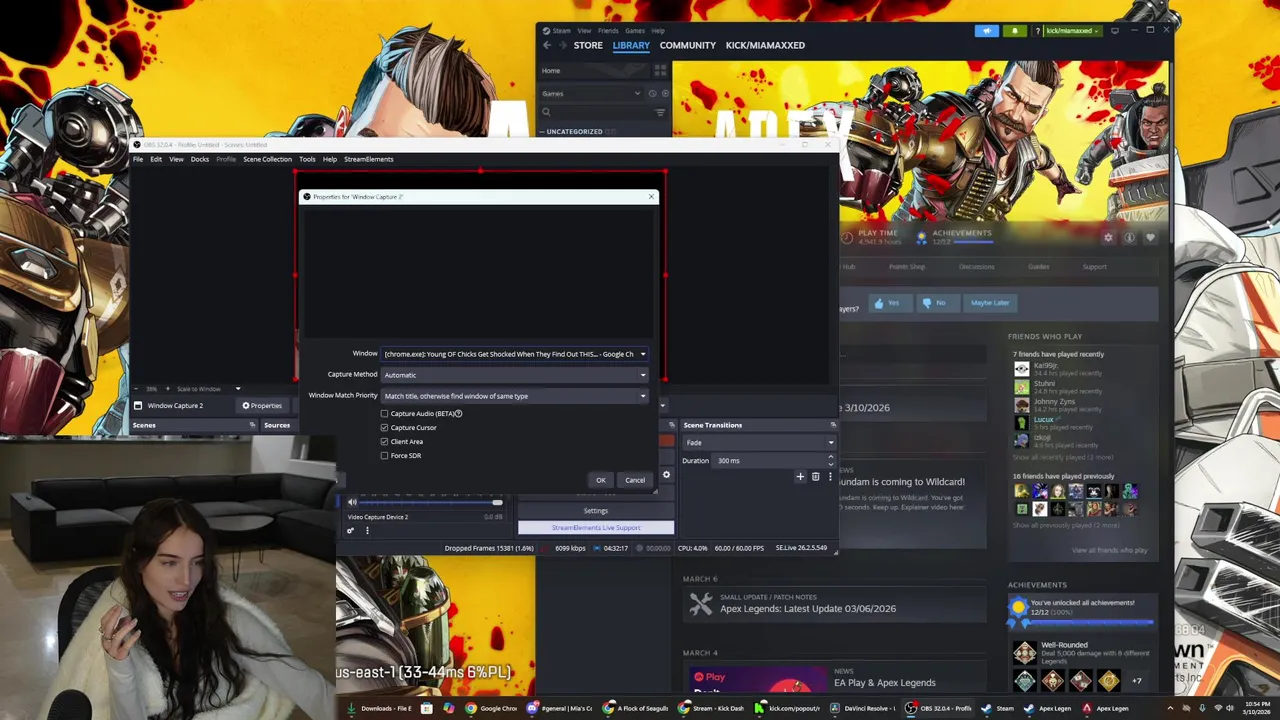The width and height of the screenshot is (1280, 720).
Task: Open the Downloads File Explorer taskbar item
Action: (x=379, y=708)
